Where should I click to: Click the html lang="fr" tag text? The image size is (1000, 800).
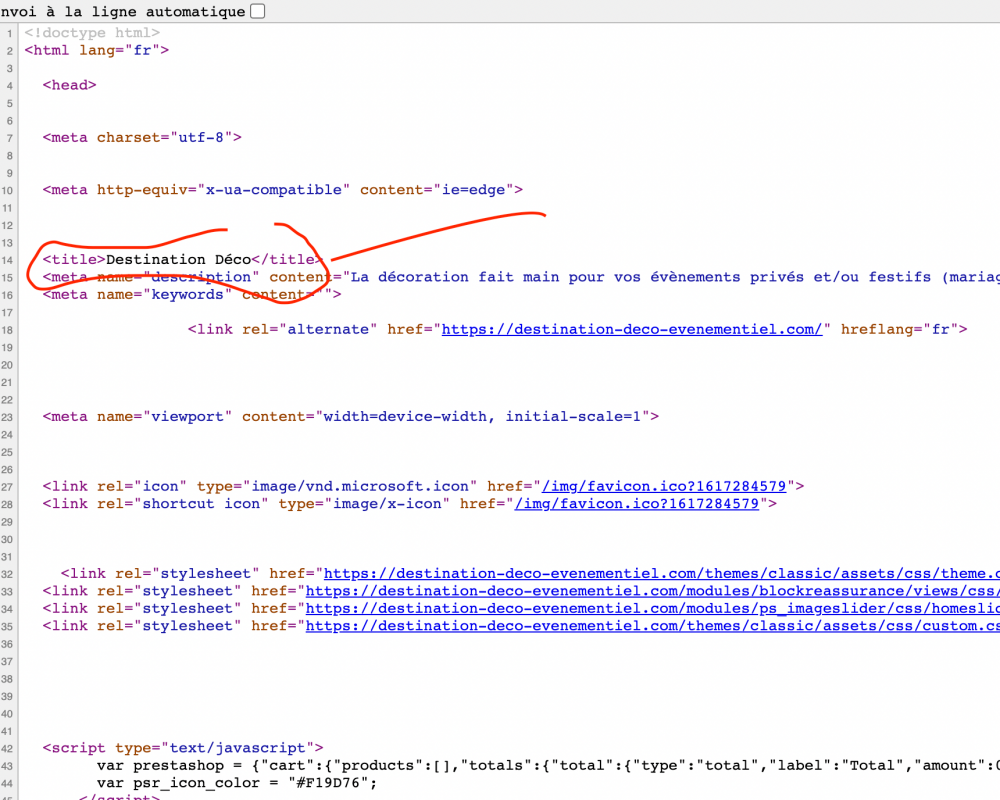pos(97,50)
